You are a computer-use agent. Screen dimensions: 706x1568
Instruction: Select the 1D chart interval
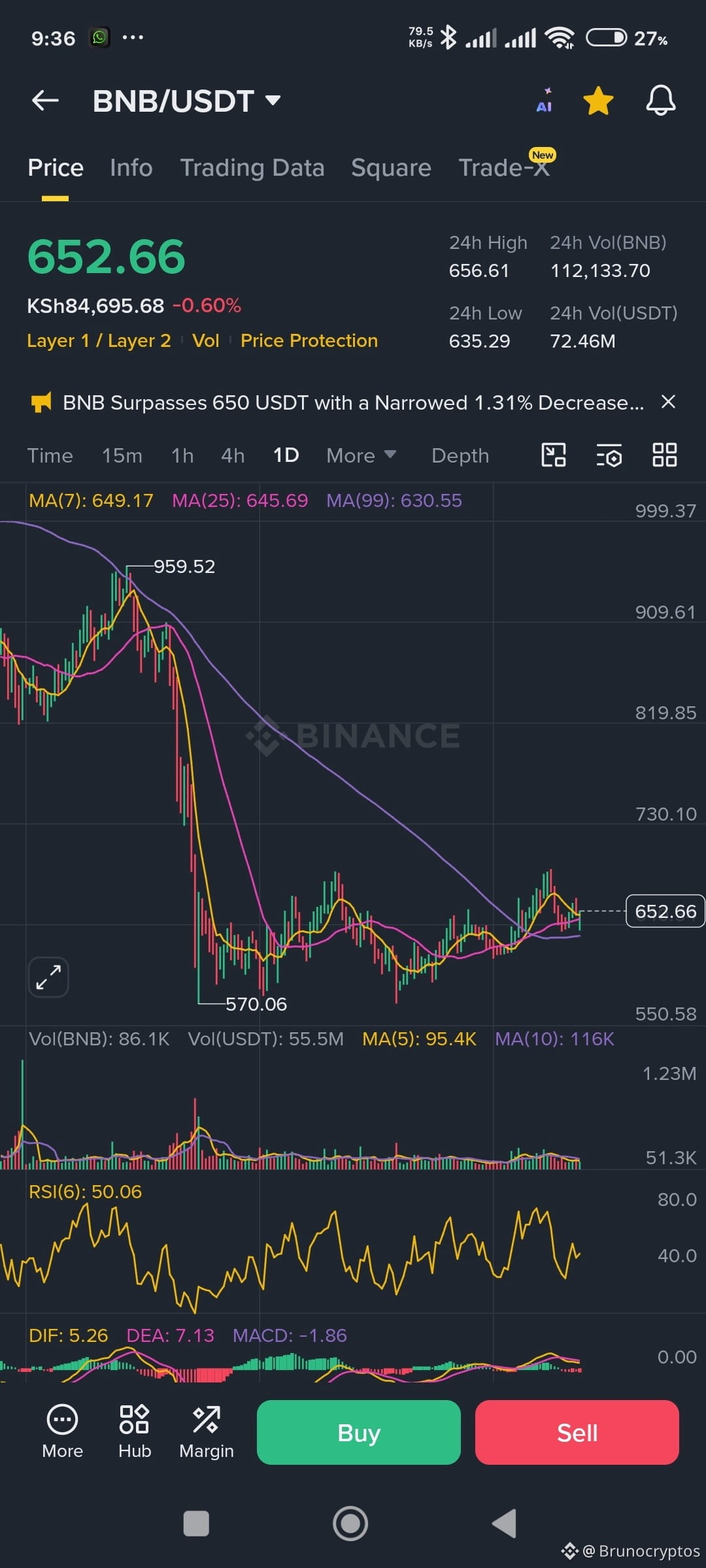[286, 455]
